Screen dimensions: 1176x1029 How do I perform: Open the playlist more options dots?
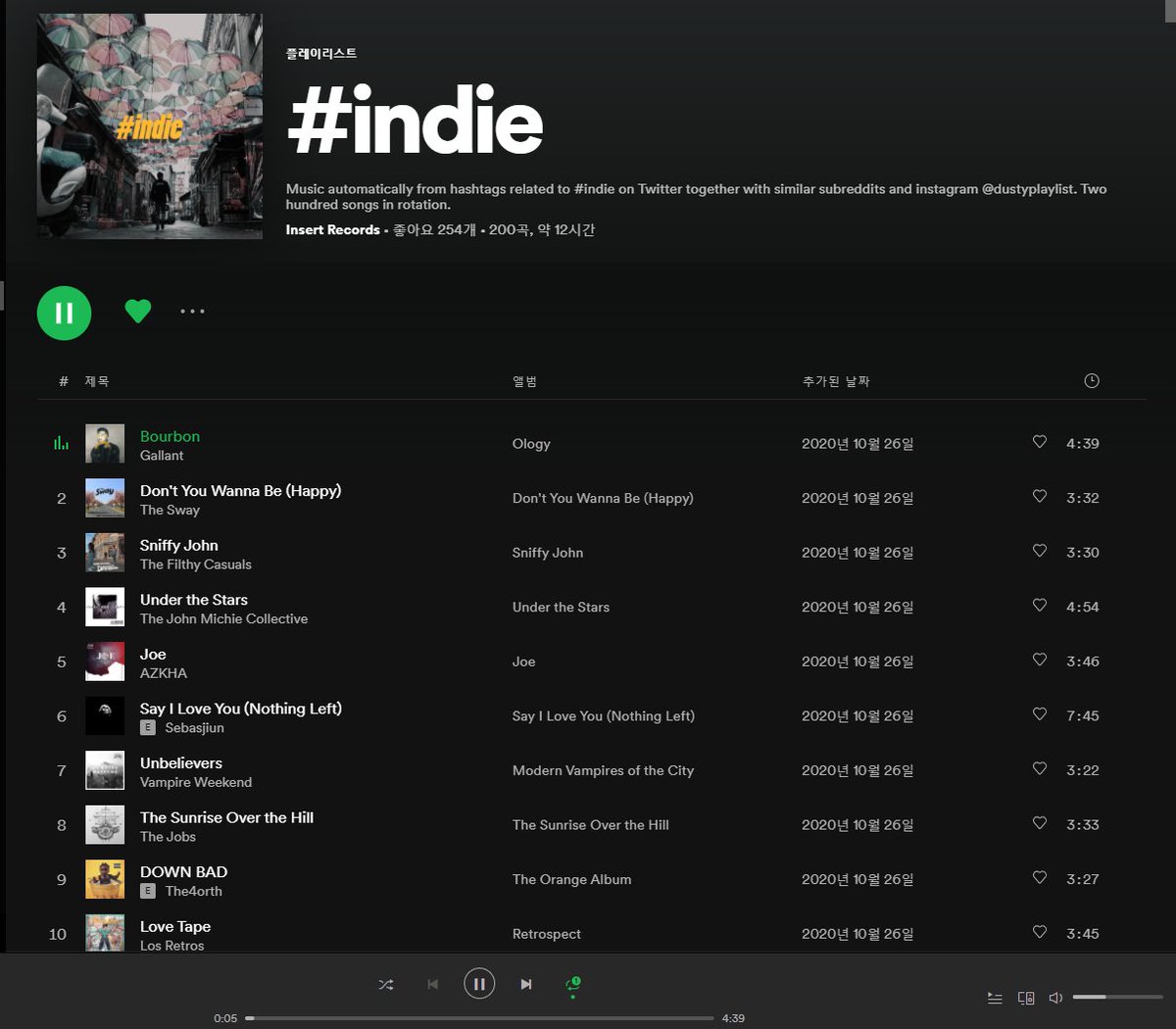192,312
